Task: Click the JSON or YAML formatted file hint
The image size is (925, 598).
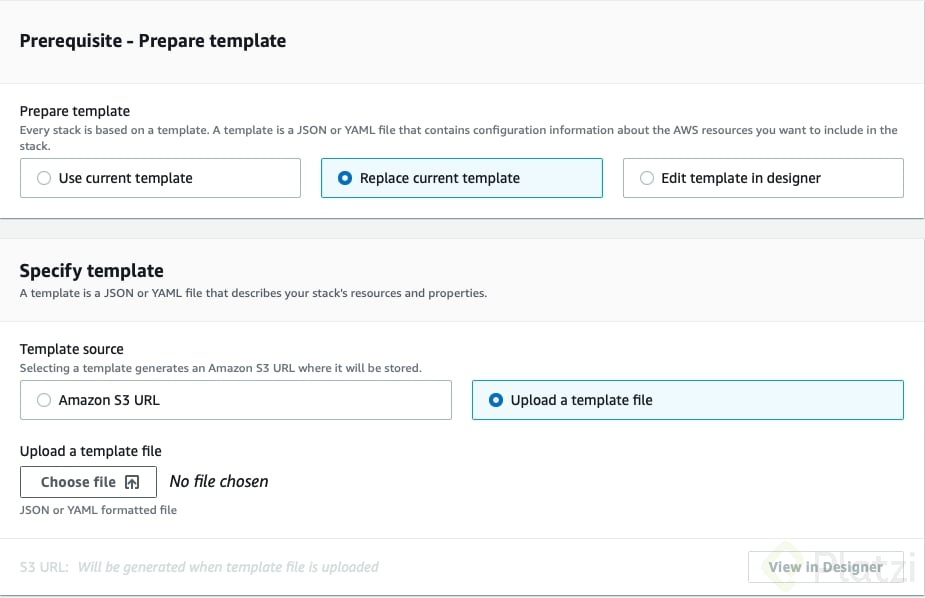Action: [98, 510]
